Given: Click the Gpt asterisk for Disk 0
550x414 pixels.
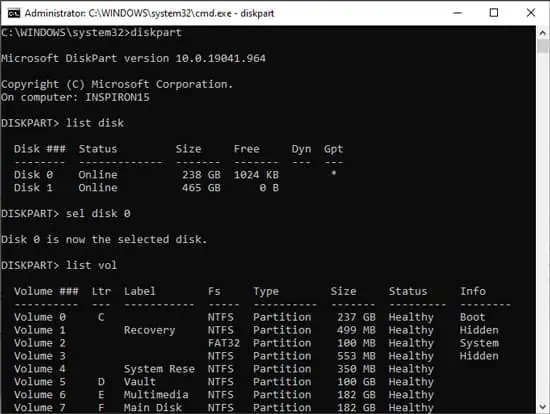Looking at the screenshot, I should [334, 173].
